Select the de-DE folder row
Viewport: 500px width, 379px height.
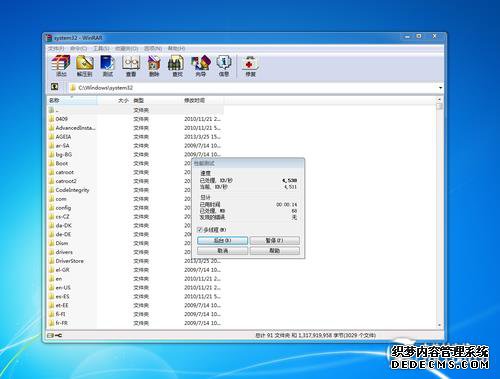[120, 234]
